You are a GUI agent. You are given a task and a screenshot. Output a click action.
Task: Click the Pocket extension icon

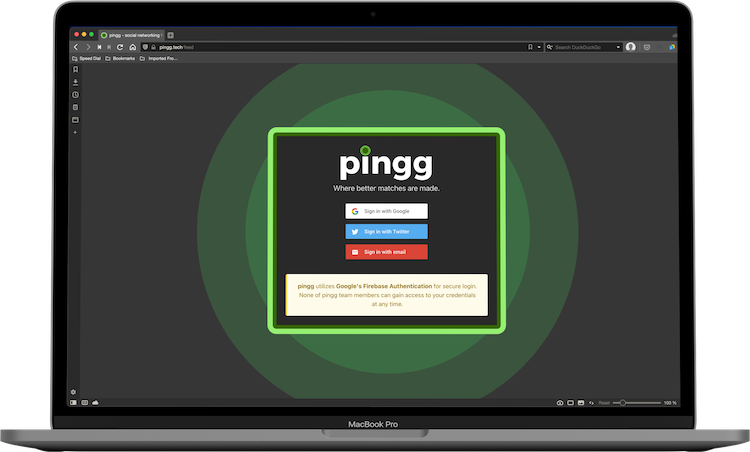(x=647, y=47)
